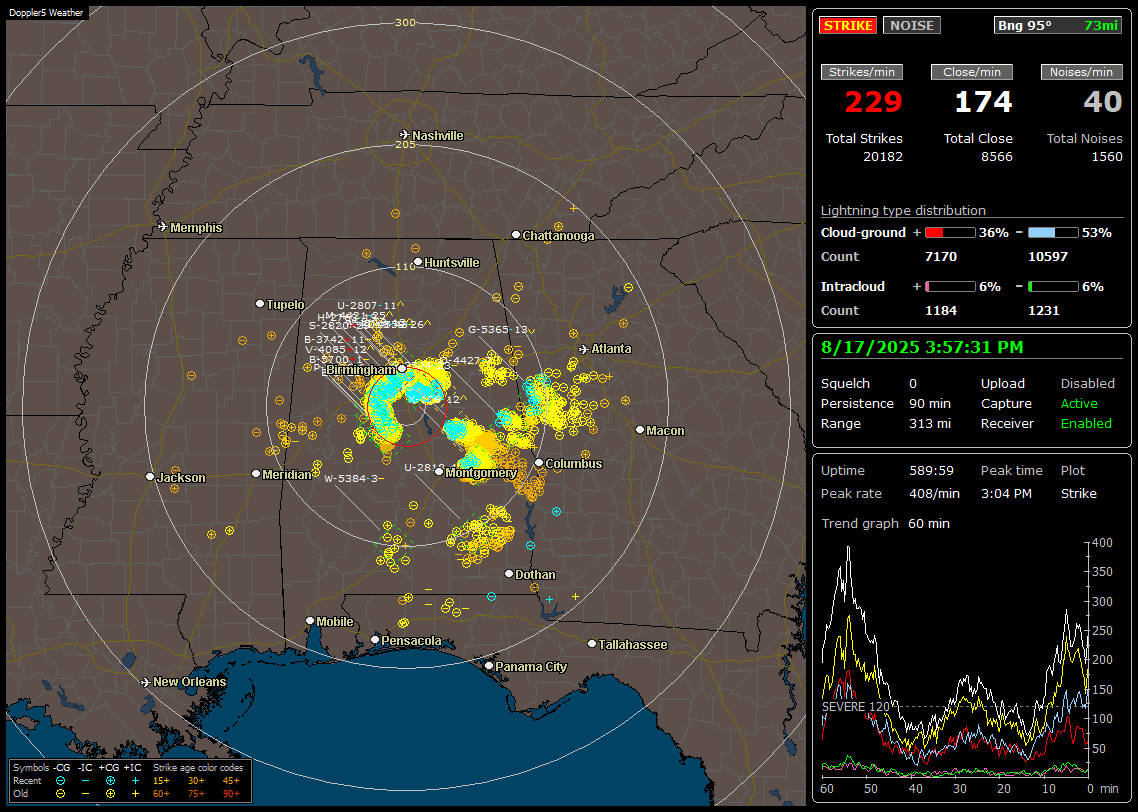
Task: Click the Persistence value 90 min
Action: (930, 403)
